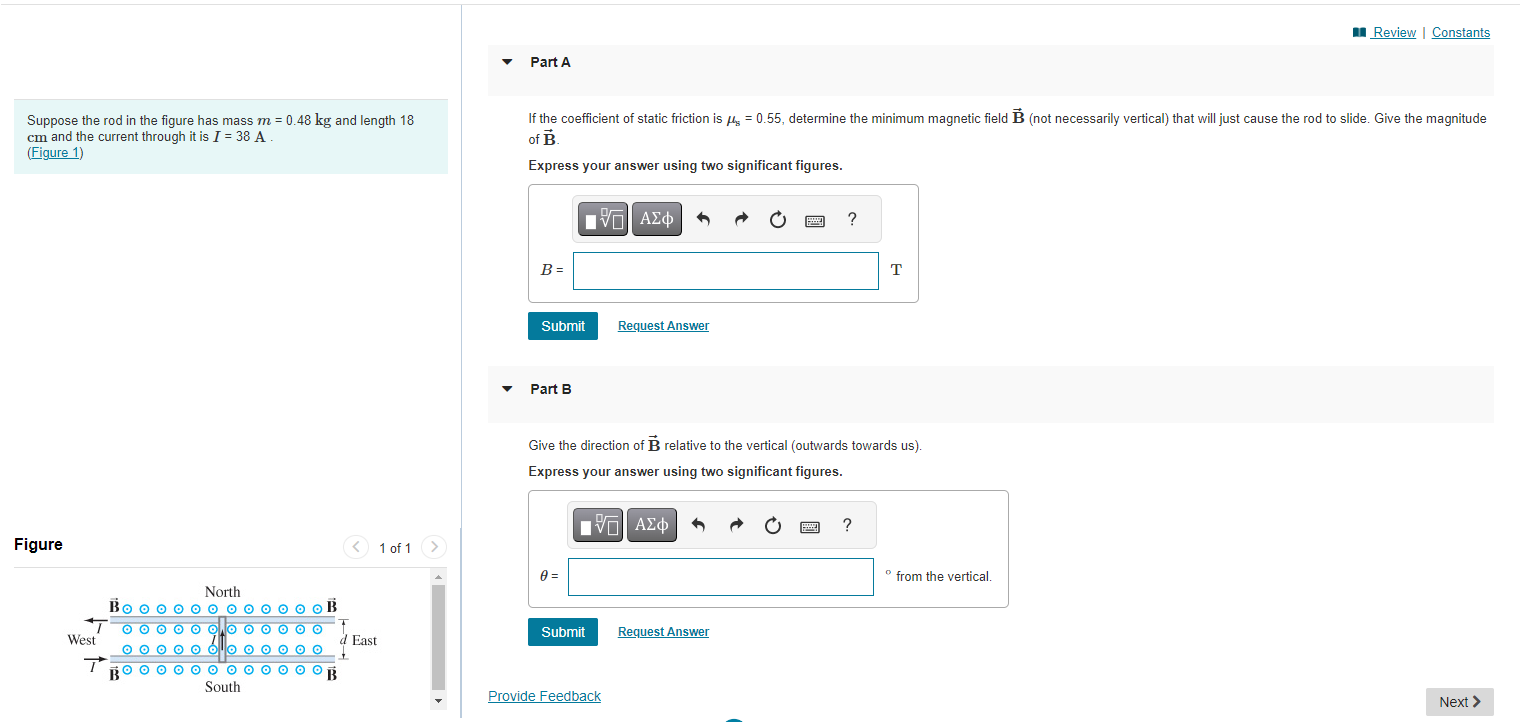Screen dimensions: 1520x722
Task: Open Greek symbols palette in Part A
Action: [656, 219]
